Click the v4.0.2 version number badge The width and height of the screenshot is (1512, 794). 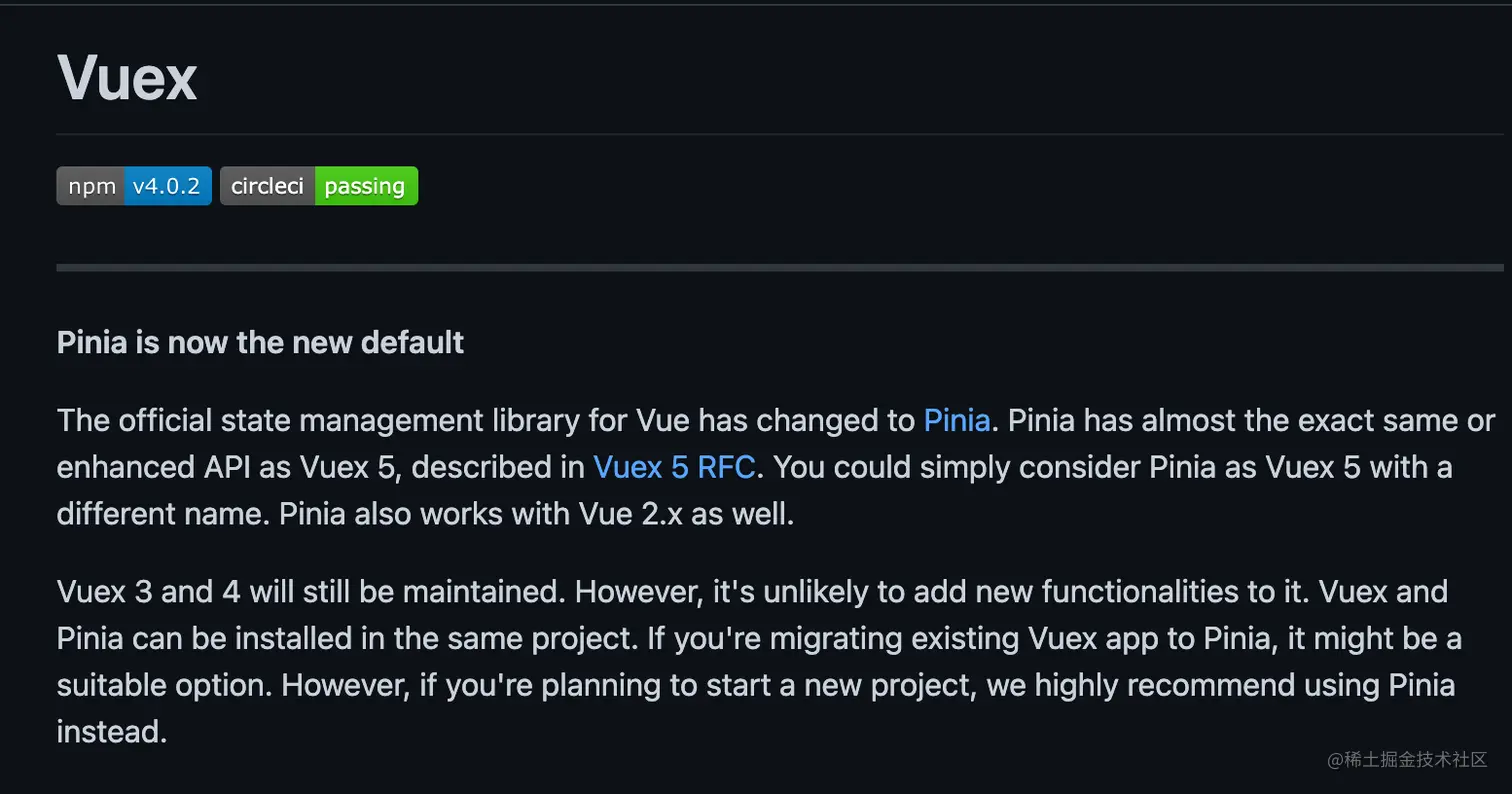[167, 186]
